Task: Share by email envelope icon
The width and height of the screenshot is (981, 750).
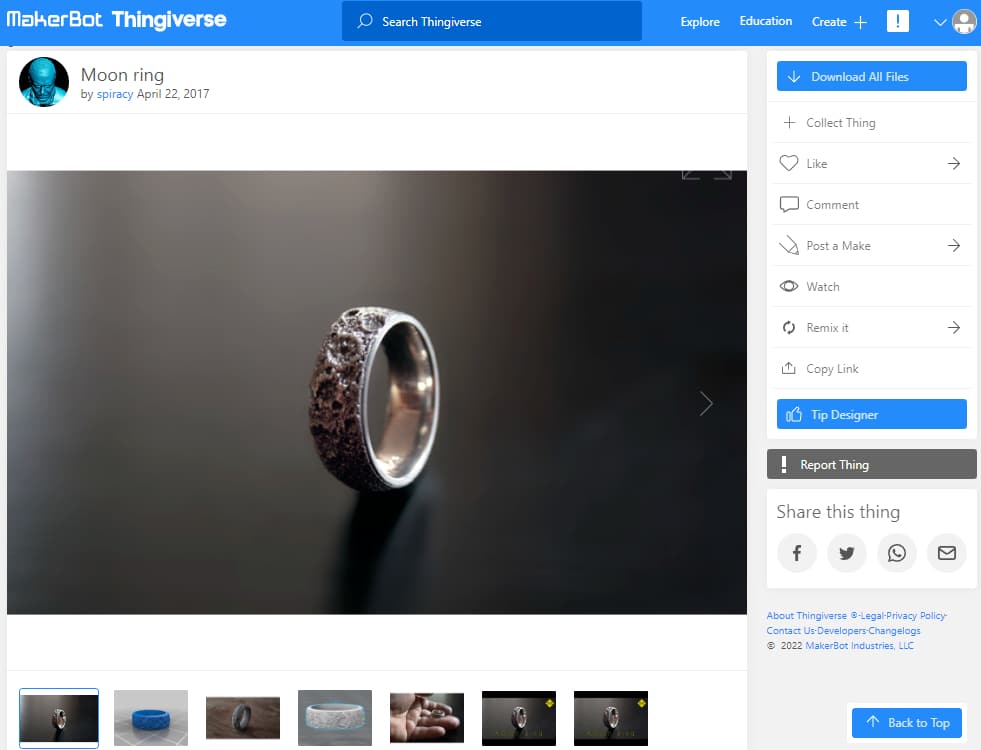Action: point(947,553)
